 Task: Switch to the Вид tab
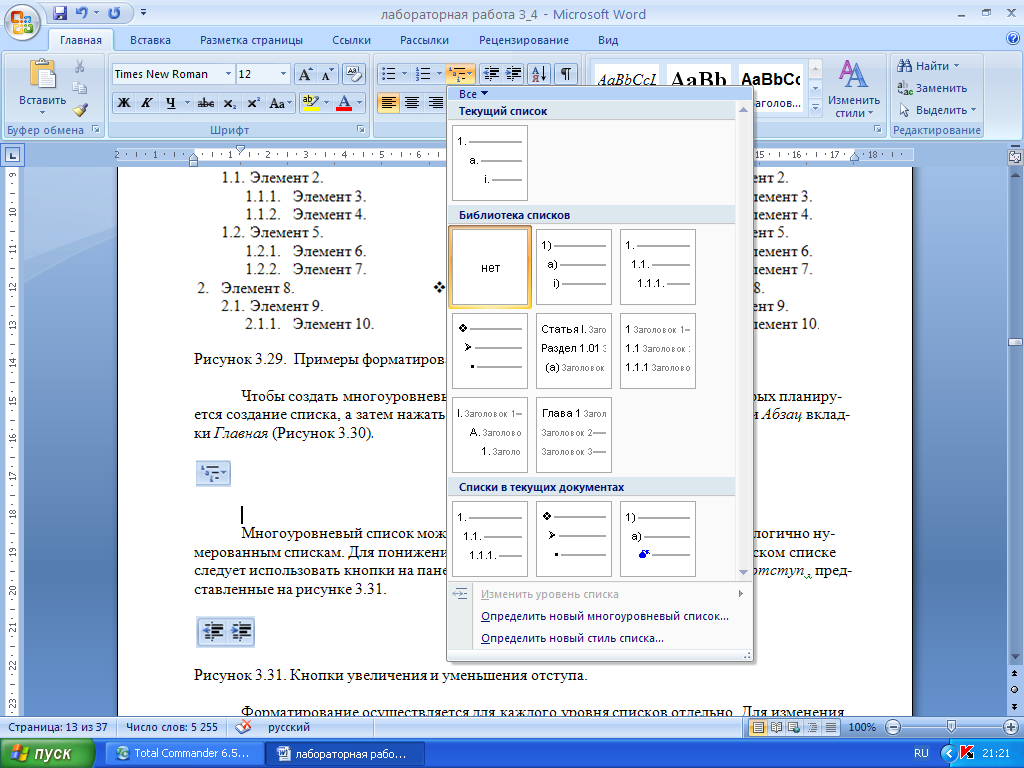pyautogui.click(x=608, y=40)
